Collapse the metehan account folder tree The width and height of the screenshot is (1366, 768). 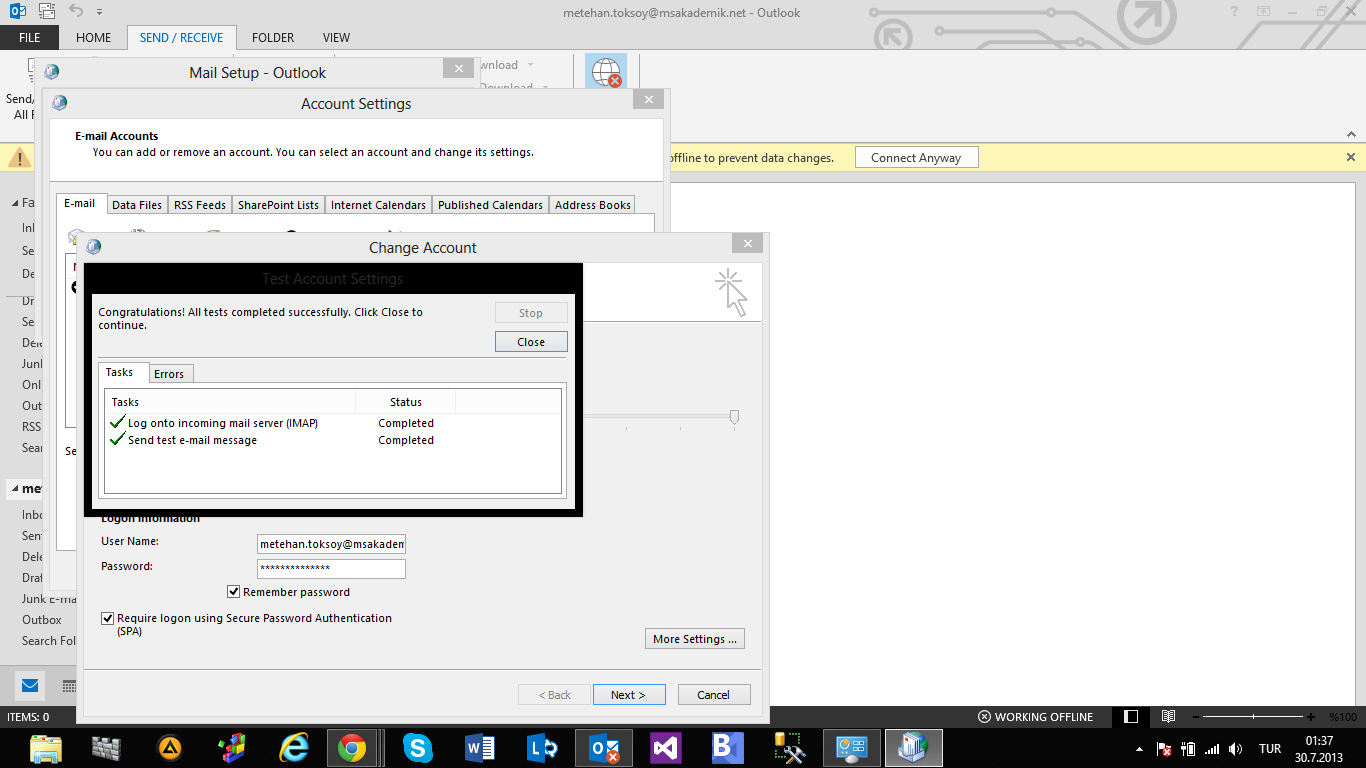click(14, 489)
